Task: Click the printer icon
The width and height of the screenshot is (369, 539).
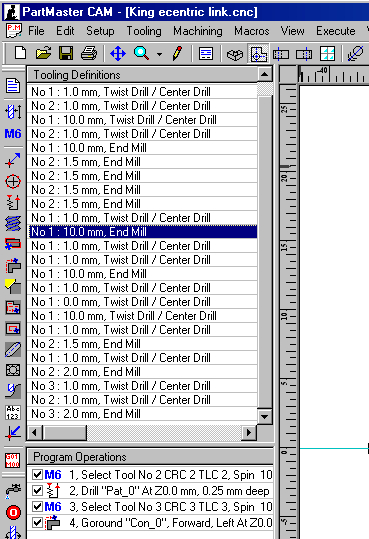Action: [89, 54]
